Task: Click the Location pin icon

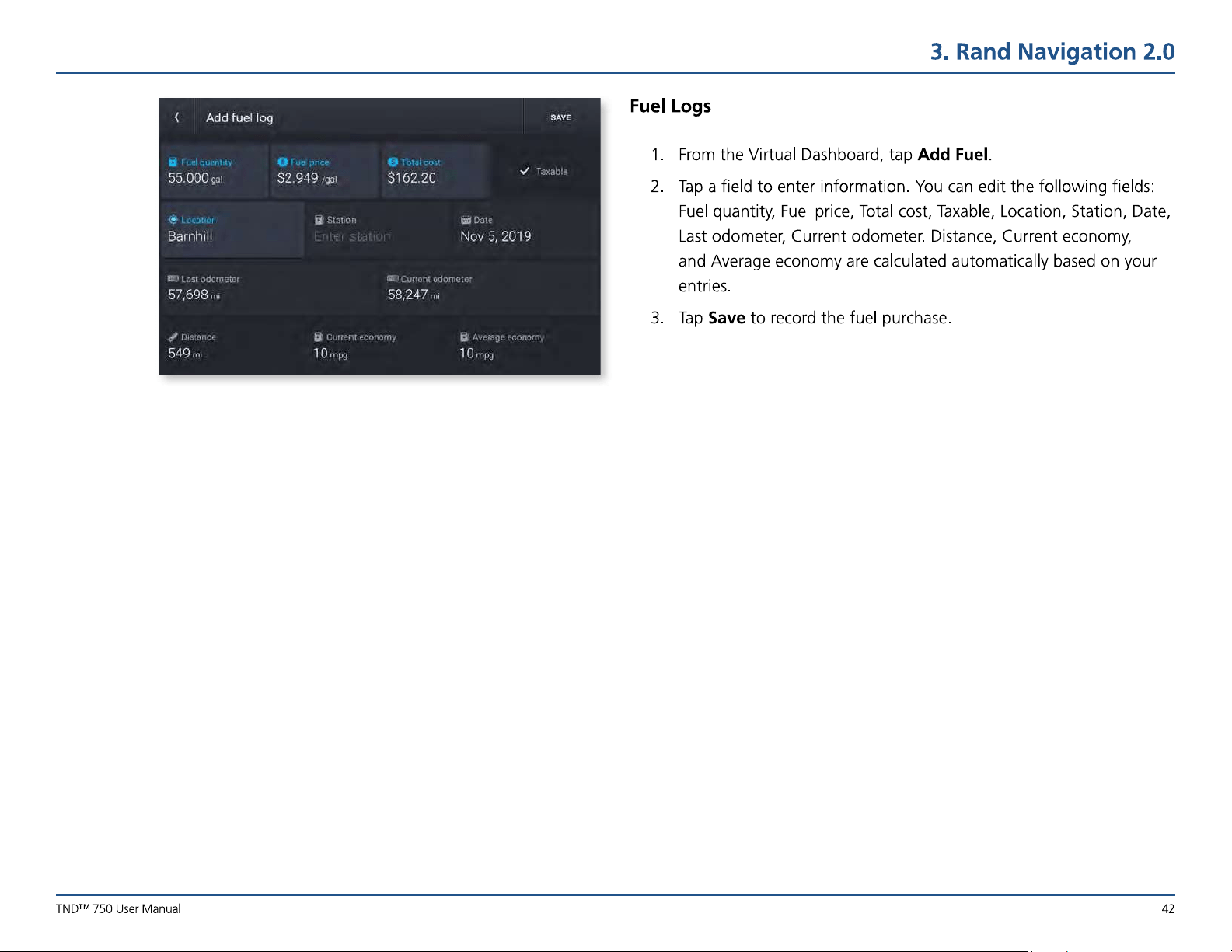Action: click(x=173, y=220)
